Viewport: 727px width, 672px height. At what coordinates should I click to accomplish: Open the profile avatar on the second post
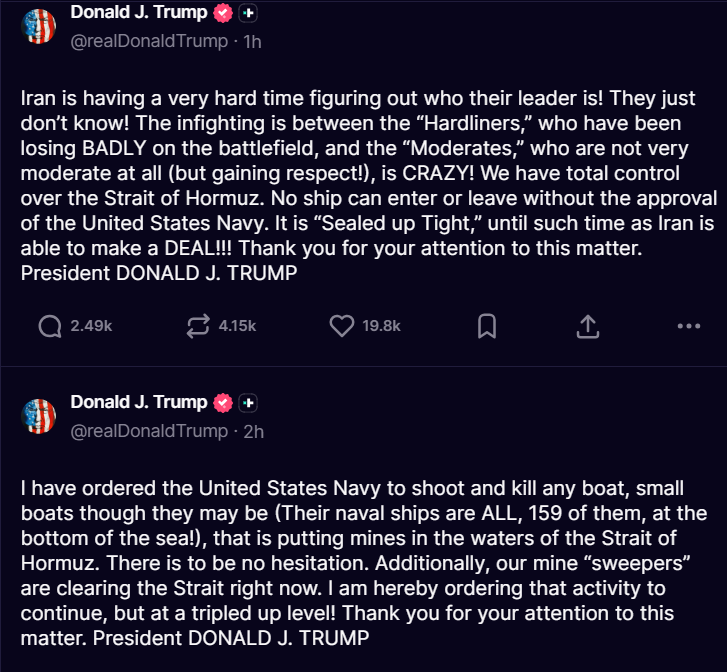pyautogui.click(x=39, y=416)
